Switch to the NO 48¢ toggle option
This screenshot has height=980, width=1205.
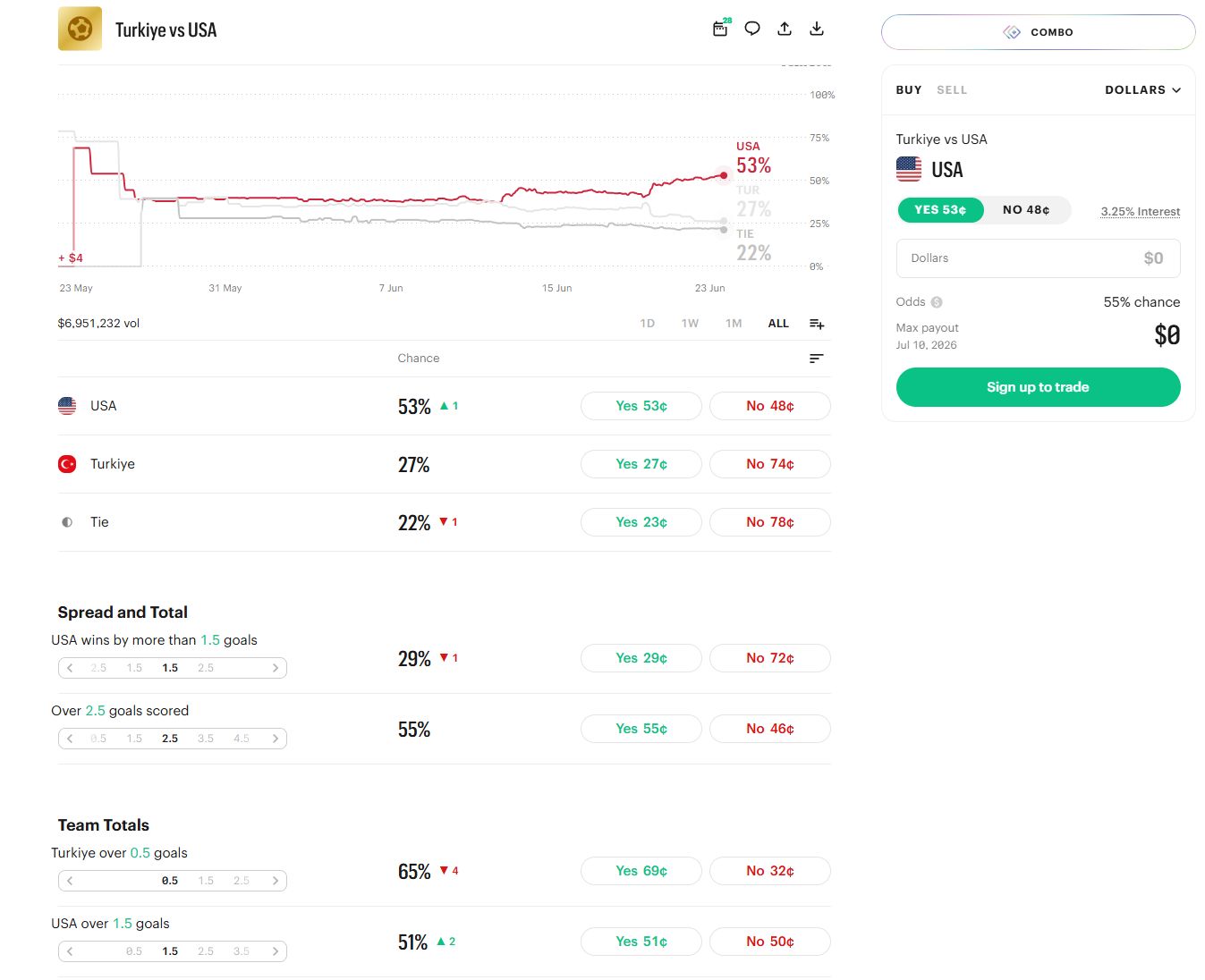(x=1026, y=210)
